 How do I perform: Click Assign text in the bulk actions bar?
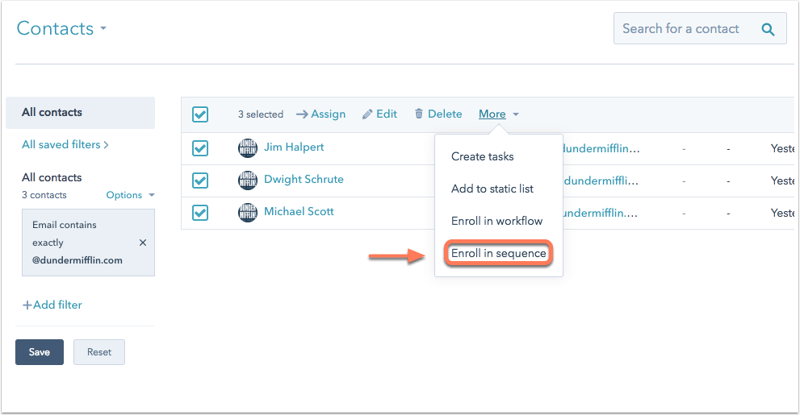click(x=328, y=114)
